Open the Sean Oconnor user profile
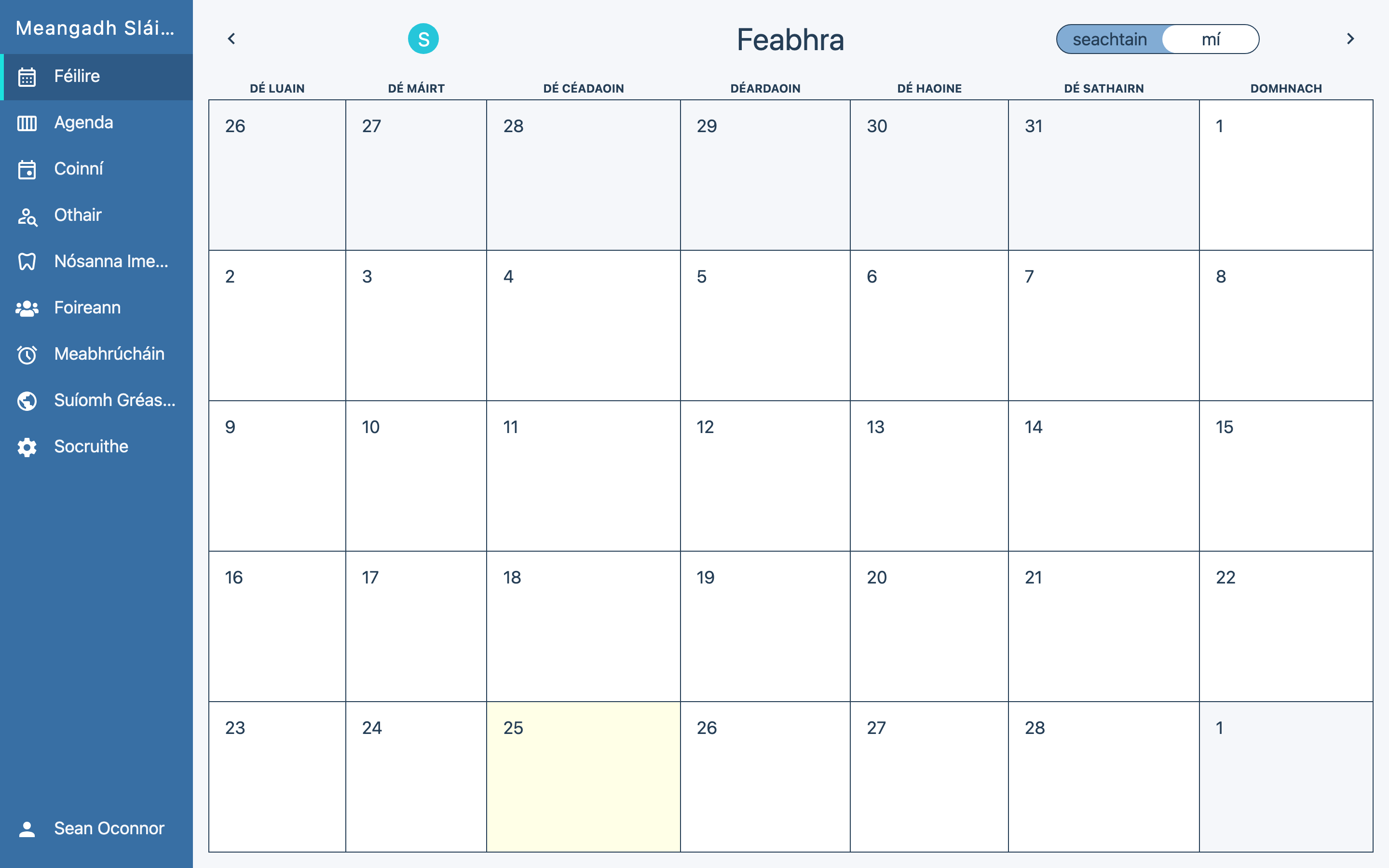1389x868 pixels. tap(109, 828)
